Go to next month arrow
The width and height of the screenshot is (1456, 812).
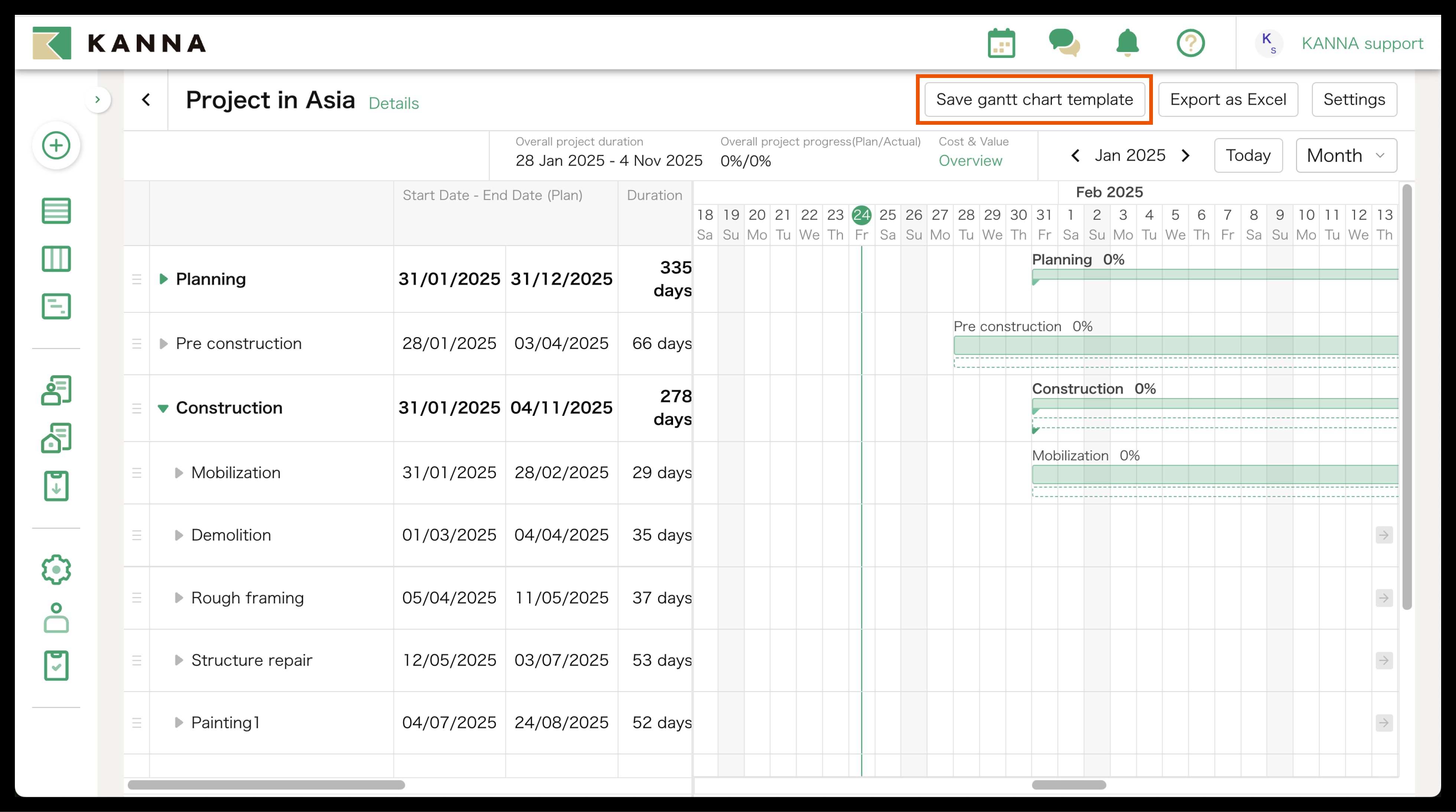coord(1186,156)
